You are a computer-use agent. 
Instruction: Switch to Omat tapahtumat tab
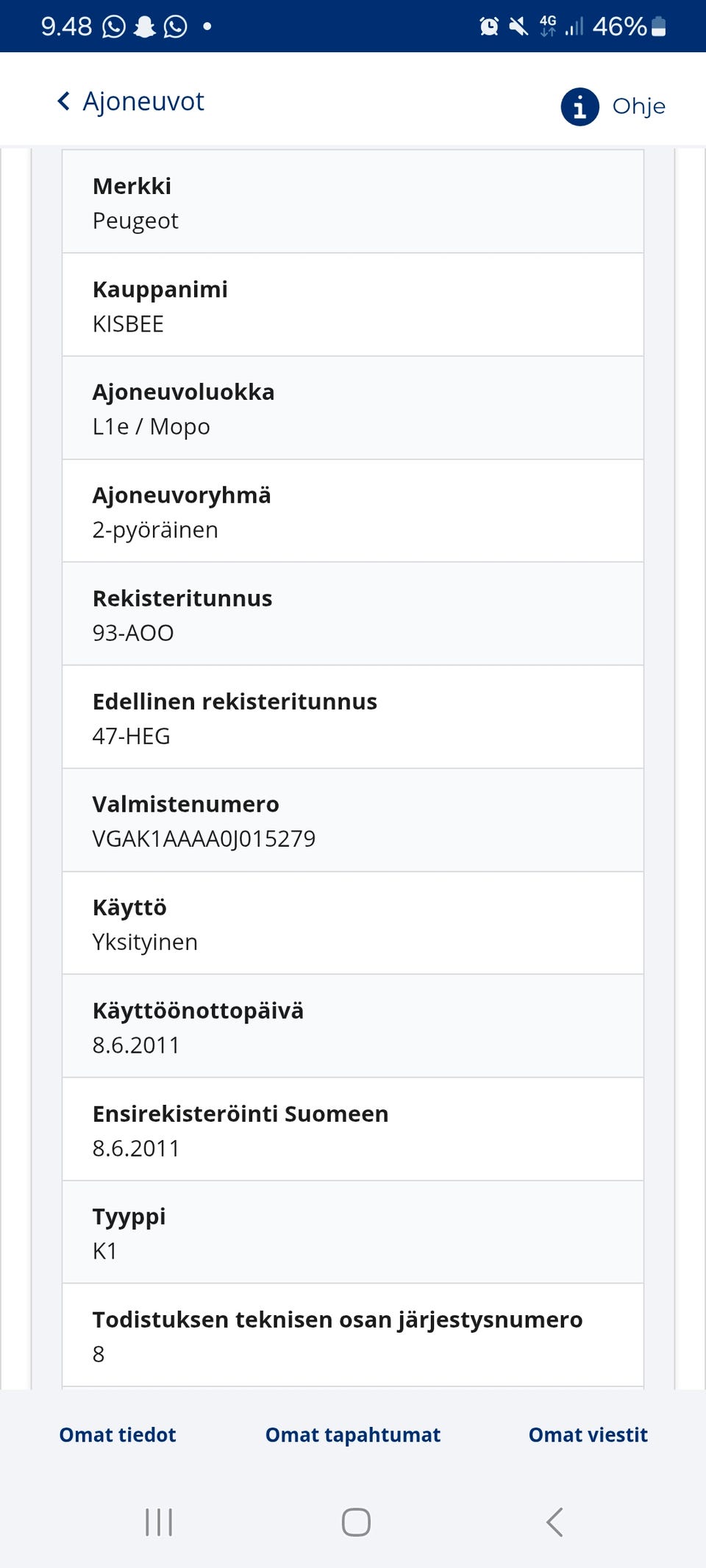click(x=353, y=1435)
